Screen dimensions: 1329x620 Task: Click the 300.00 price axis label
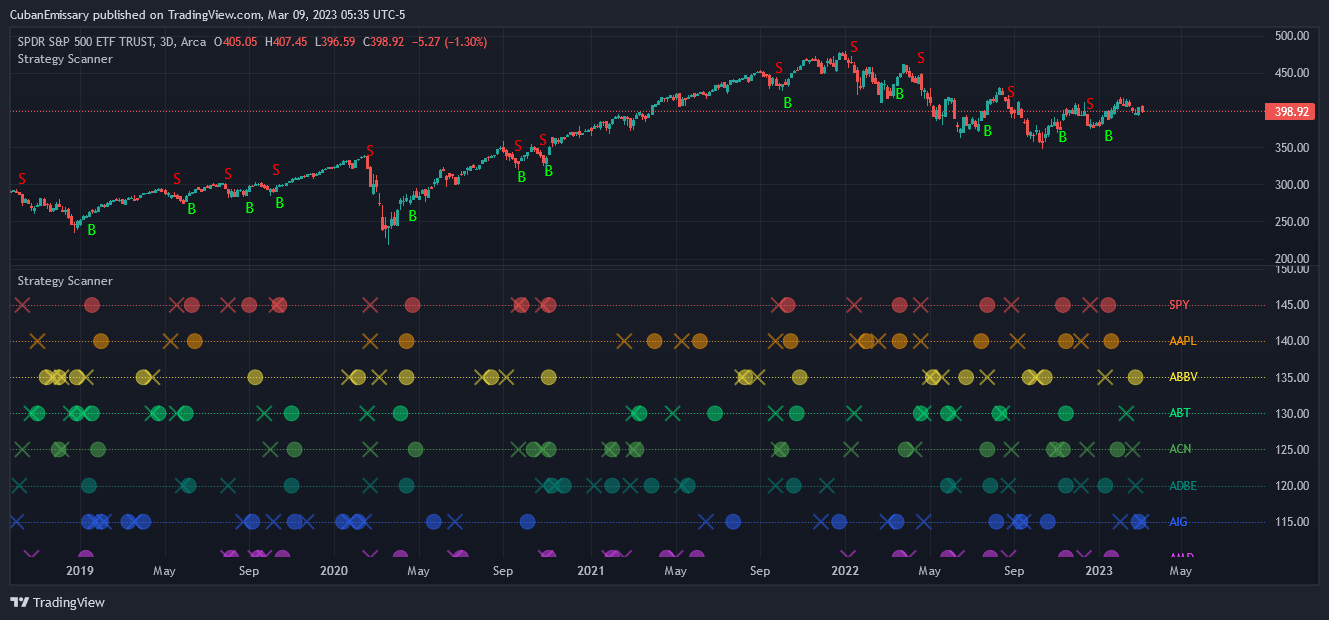pyautogui.click(x=1292, y=185)
